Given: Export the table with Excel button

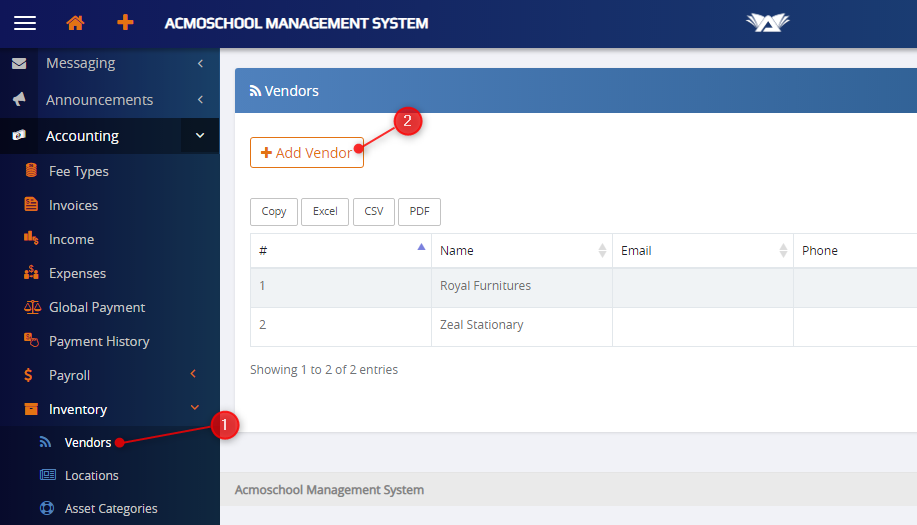Looking at the screenshot, I should pyautogui.click(x=325, y=212).
